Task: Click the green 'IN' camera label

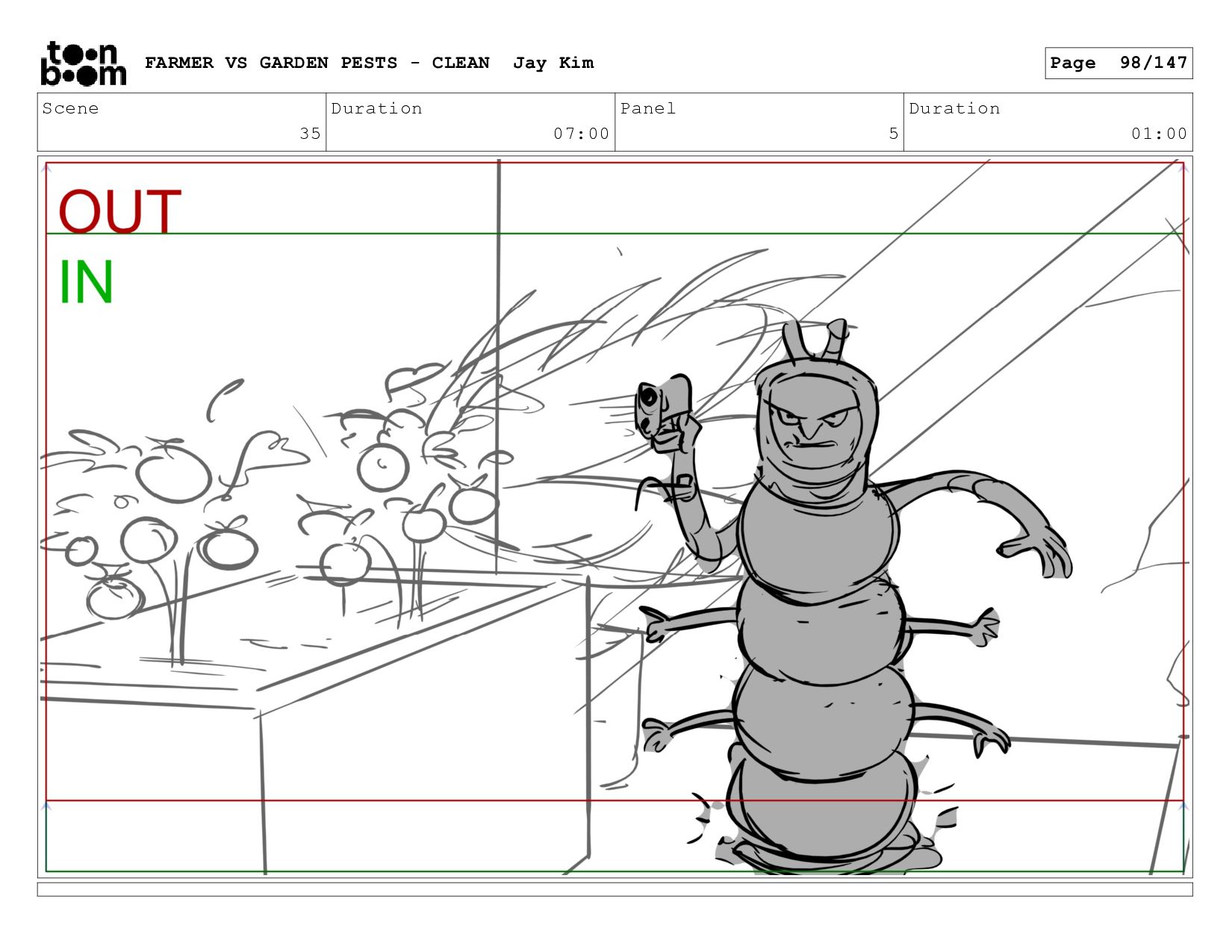Action: coord(86,281)
